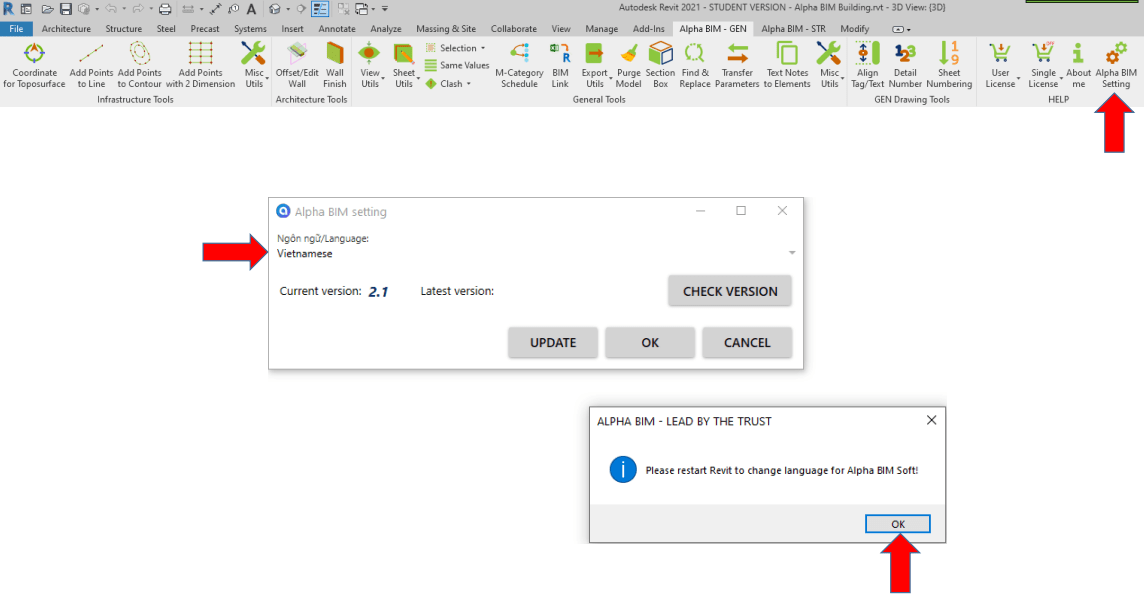The width and height of the screenshot is (1144, 594).
Task: Expand the Single License dropdown
Action: pyautogui.click(x=1044, y=65)
